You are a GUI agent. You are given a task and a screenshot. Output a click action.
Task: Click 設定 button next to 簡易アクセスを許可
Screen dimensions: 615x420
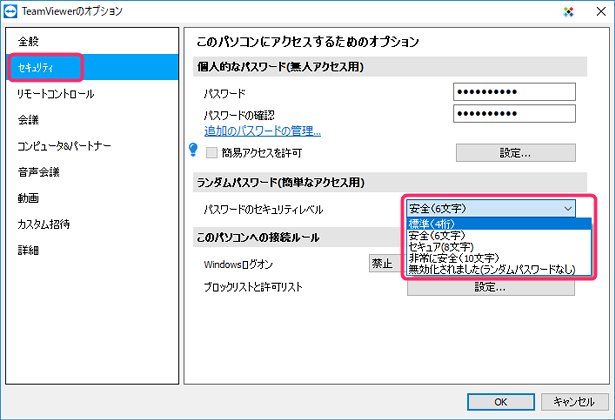(515, 153)
